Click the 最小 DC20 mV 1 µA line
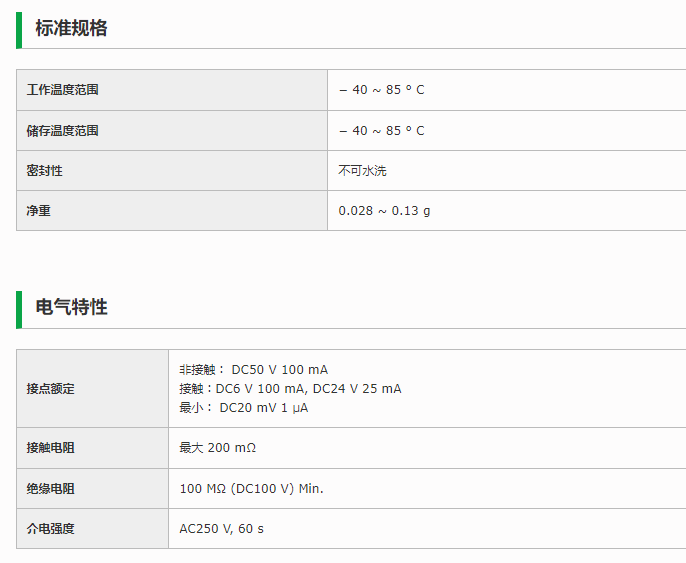This screenshot has width=686, height=563. (243, 408)
